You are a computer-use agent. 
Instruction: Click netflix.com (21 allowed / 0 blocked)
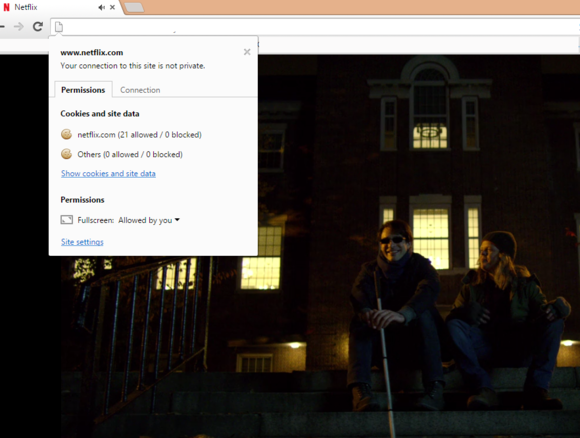[139, 135]
